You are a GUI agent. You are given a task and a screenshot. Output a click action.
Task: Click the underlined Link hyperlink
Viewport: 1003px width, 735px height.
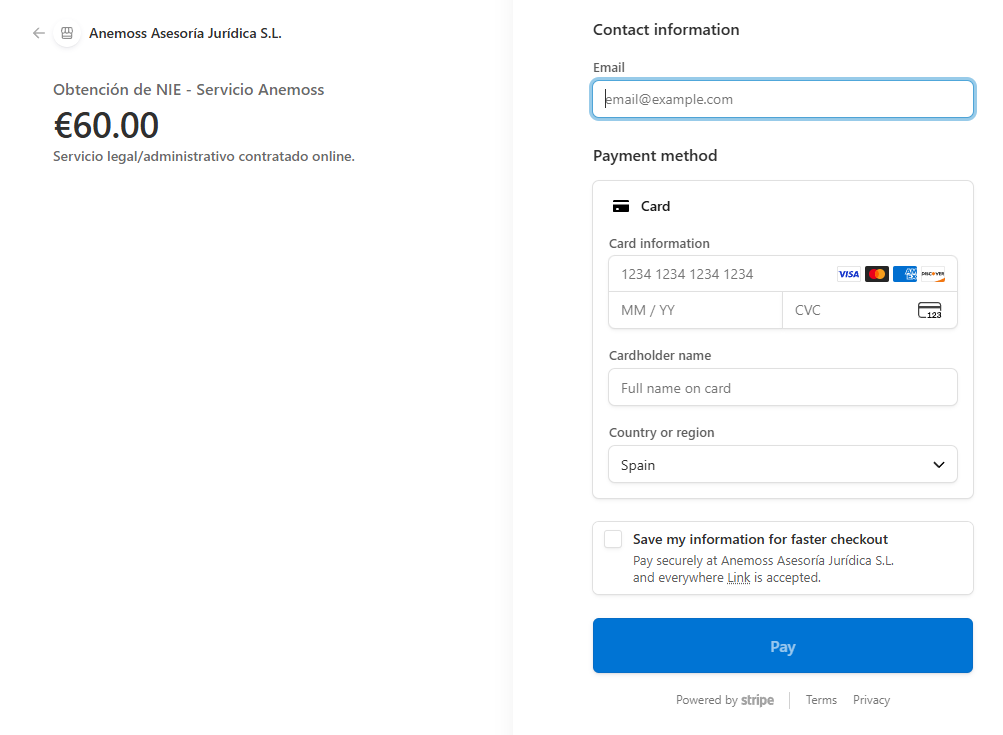pos(738,578)
